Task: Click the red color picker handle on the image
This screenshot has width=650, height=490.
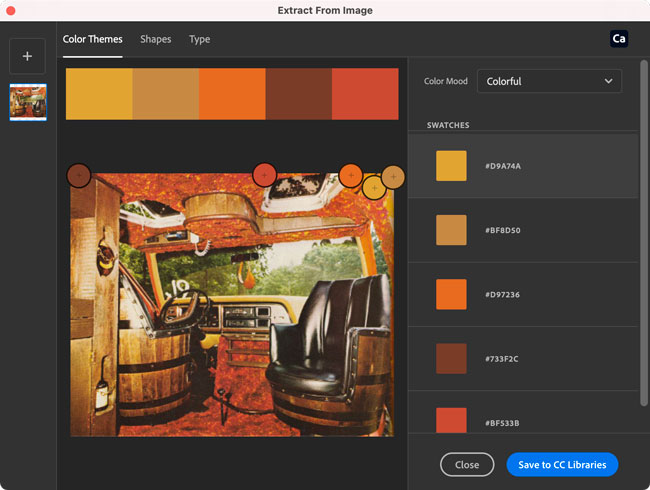Action: pos(264,175)
